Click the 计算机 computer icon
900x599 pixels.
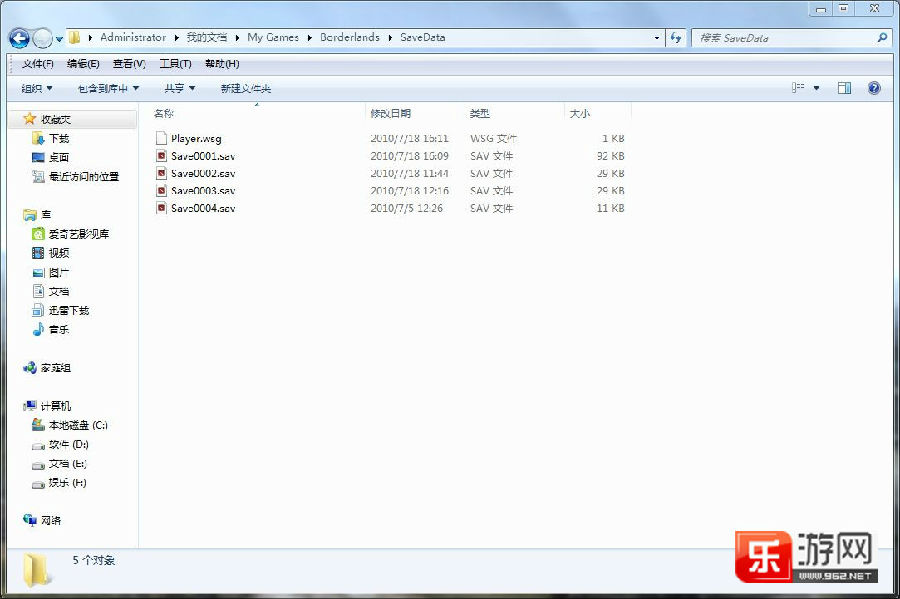[x=30, y=406]
